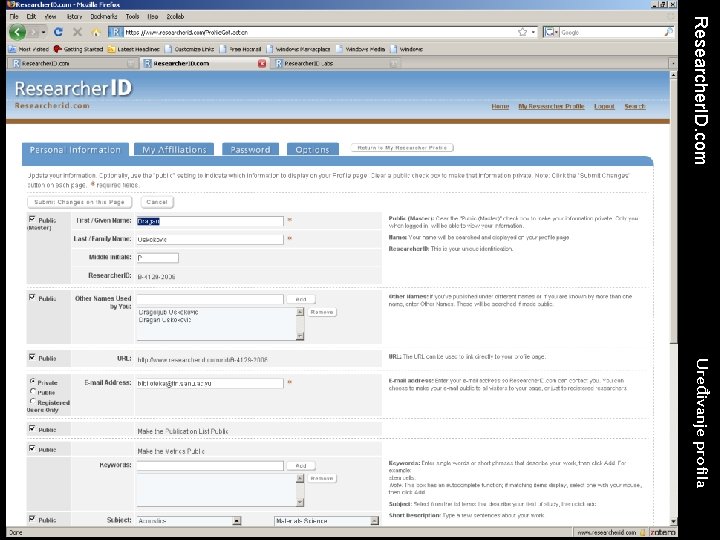The image size is (720, 540).
Task: Click Return to My Researcher Profile button
Action: point(402,148)
